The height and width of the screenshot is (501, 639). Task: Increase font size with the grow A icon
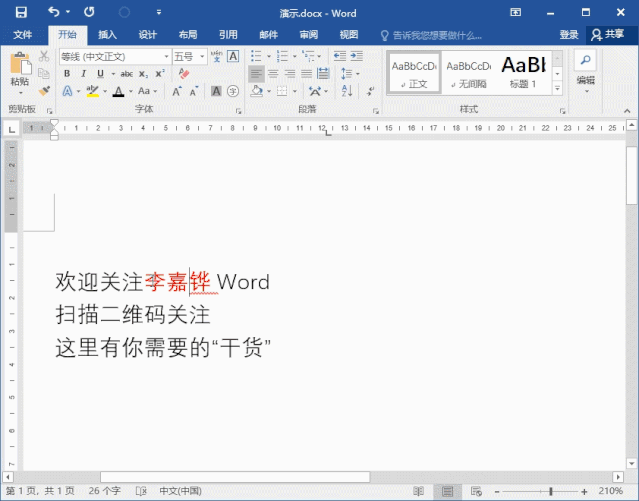177,91
